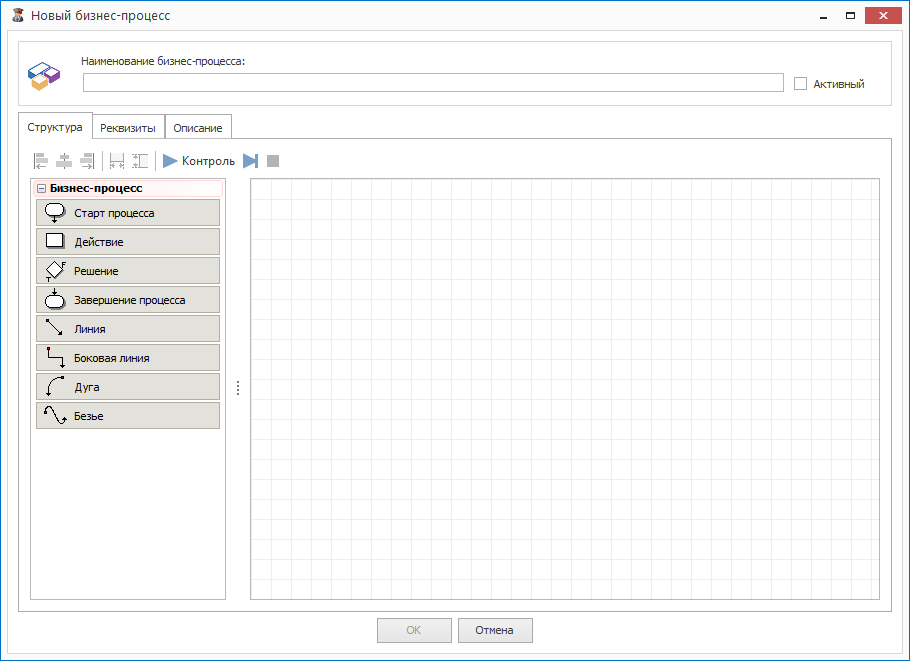Select the Действие rectangle tool
The width and height of the screenshot is (910, 661).
point(128,241)
